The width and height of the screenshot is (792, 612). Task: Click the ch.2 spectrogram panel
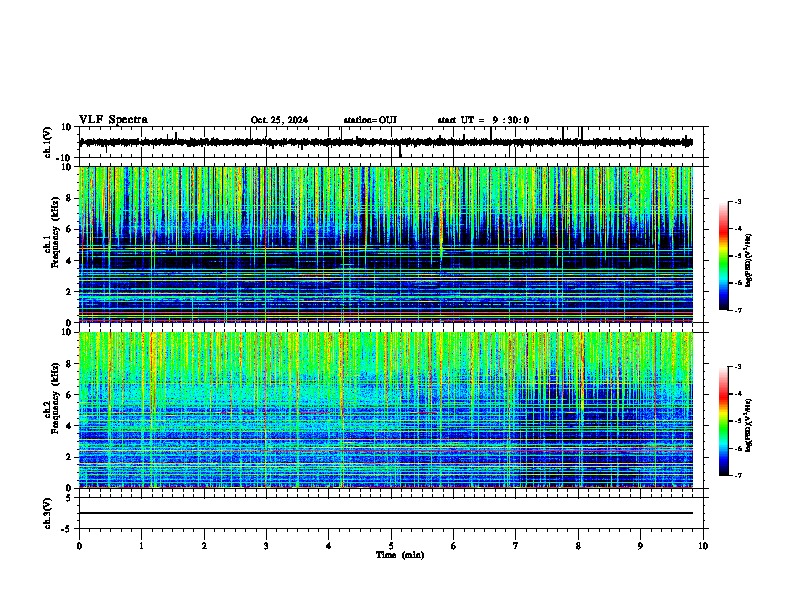(x=386, y=410)
